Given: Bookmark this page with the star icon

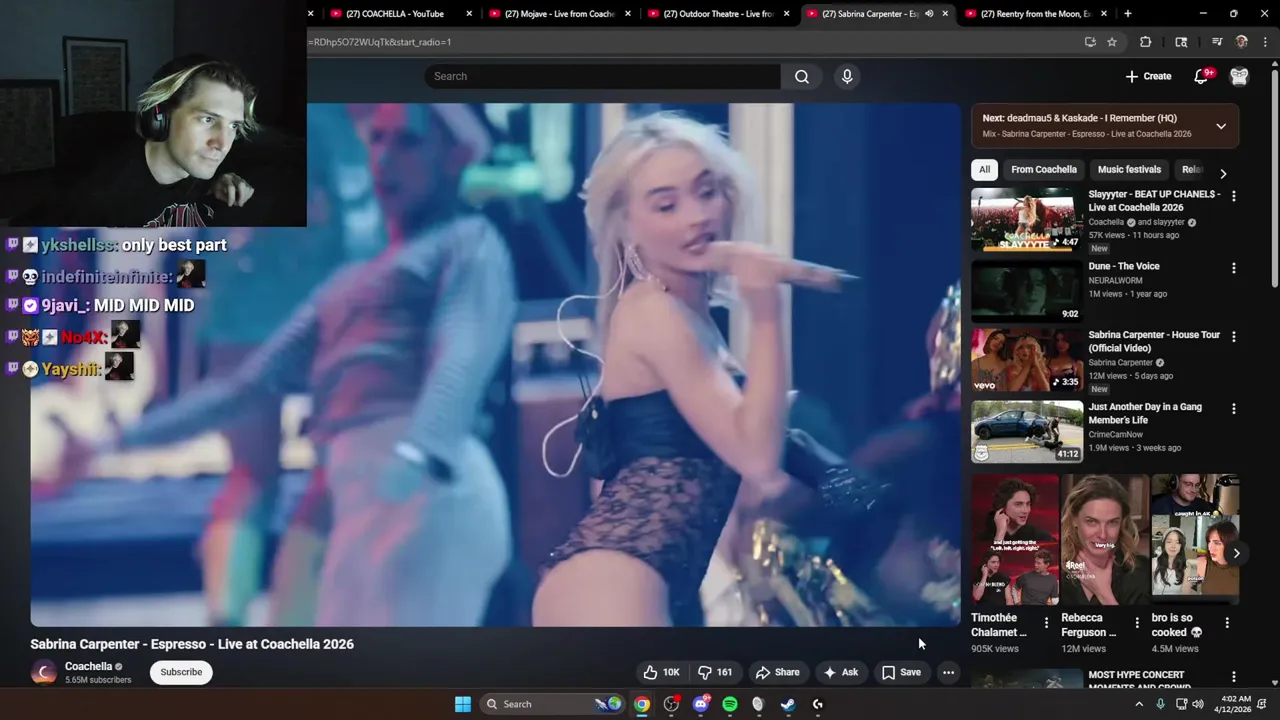Looking at the screenshot, I should pyautogui.click(x=1112, y=42).
